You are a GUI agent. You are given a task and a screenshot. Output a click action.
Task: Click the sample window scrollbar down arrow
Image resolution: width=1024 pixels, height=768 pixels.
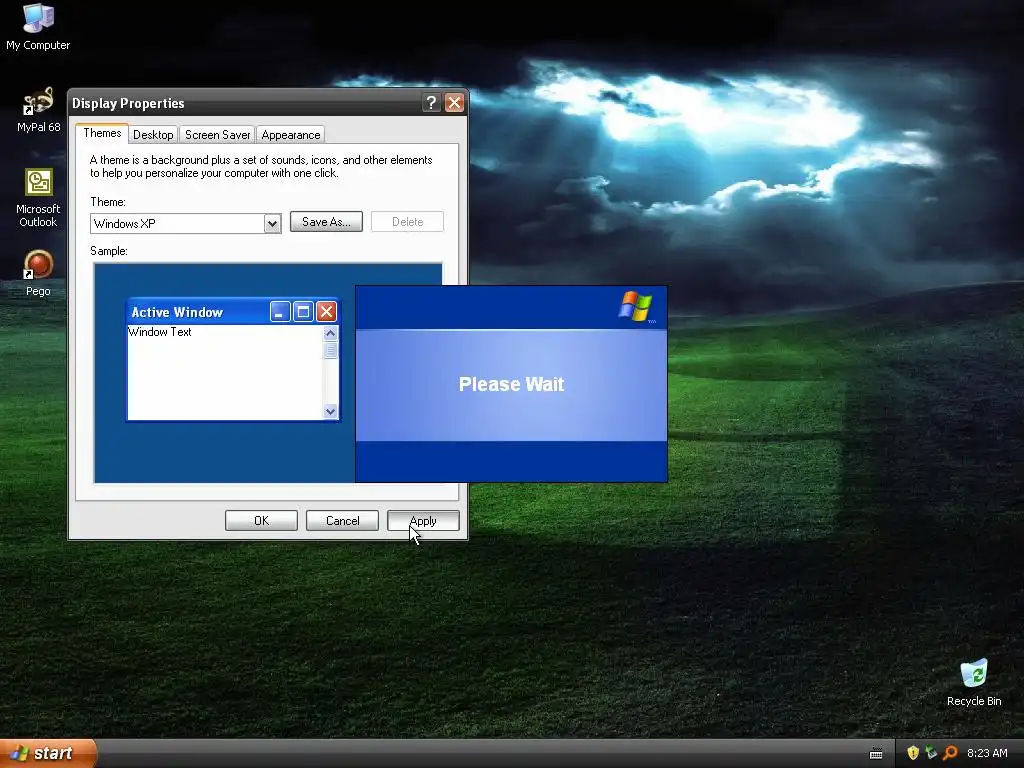[330, 411]
